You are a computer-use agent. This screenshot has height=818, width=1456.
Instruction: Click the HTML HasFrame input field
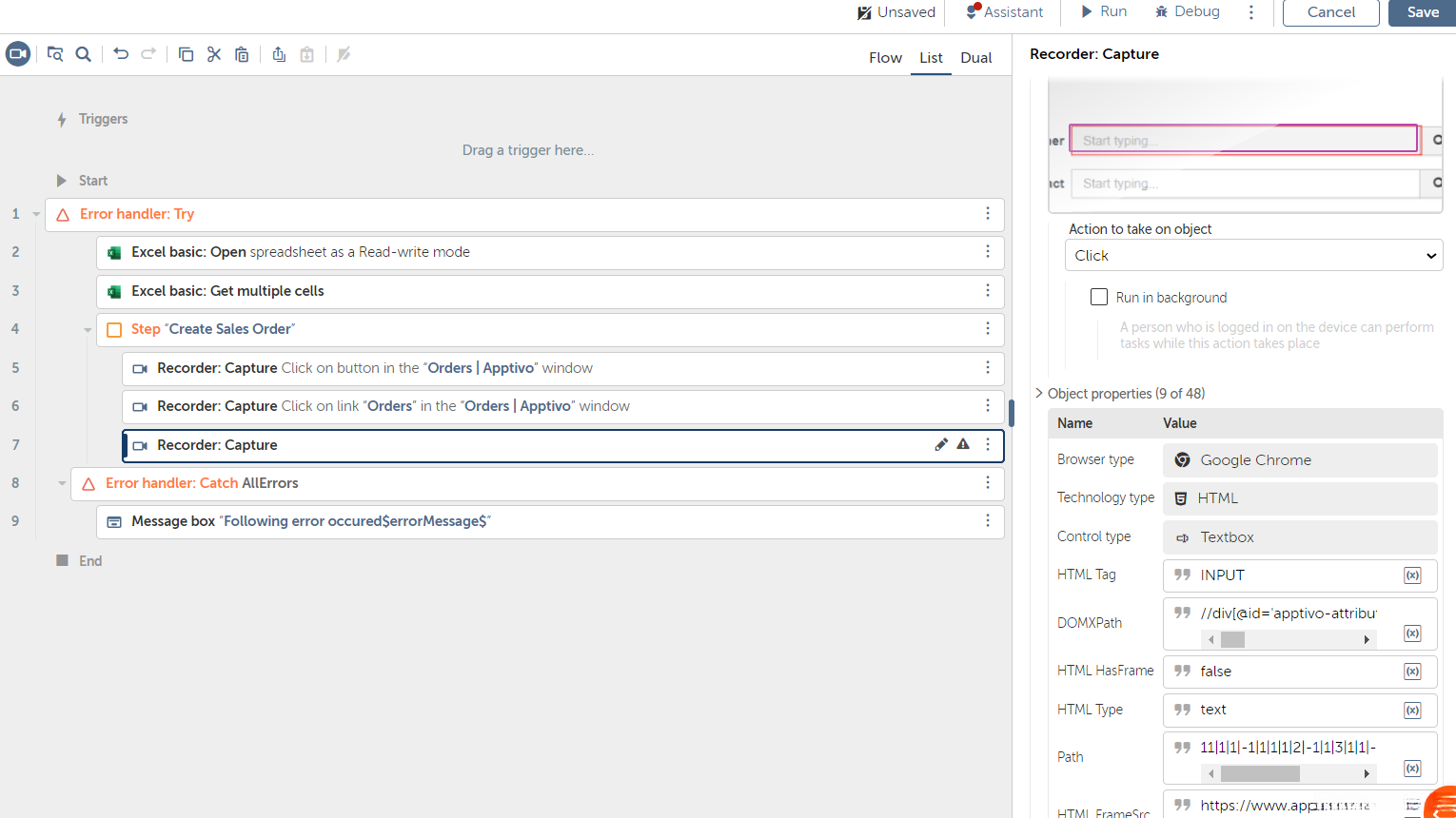click(x=1300, y=672)
